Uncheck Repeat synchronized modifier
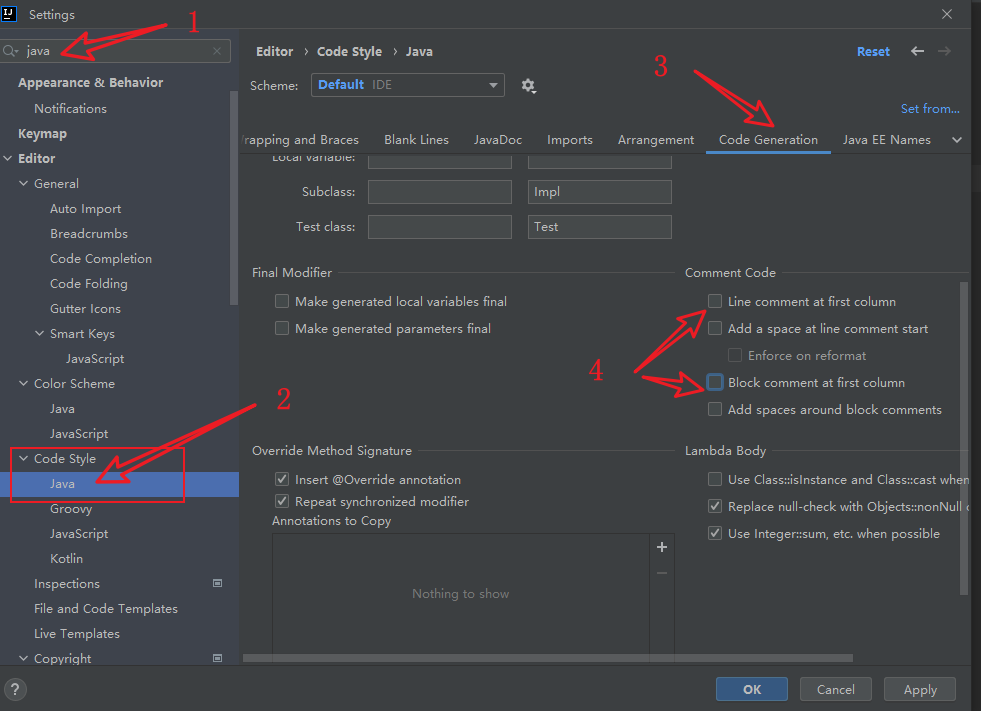The image size is (981, 711). [282, 501]
